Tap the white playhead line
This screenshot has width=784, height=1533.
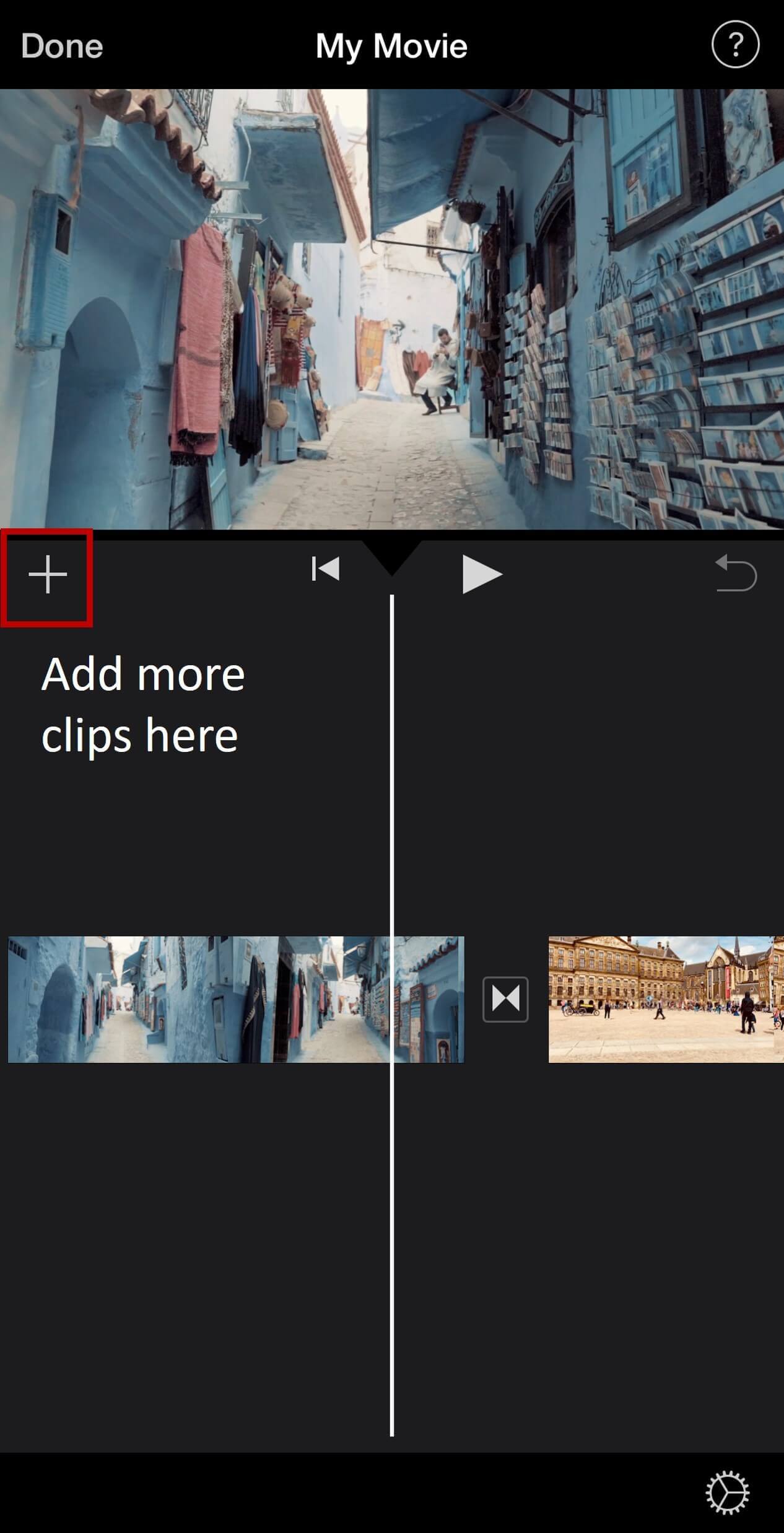tap(391, 1016)
